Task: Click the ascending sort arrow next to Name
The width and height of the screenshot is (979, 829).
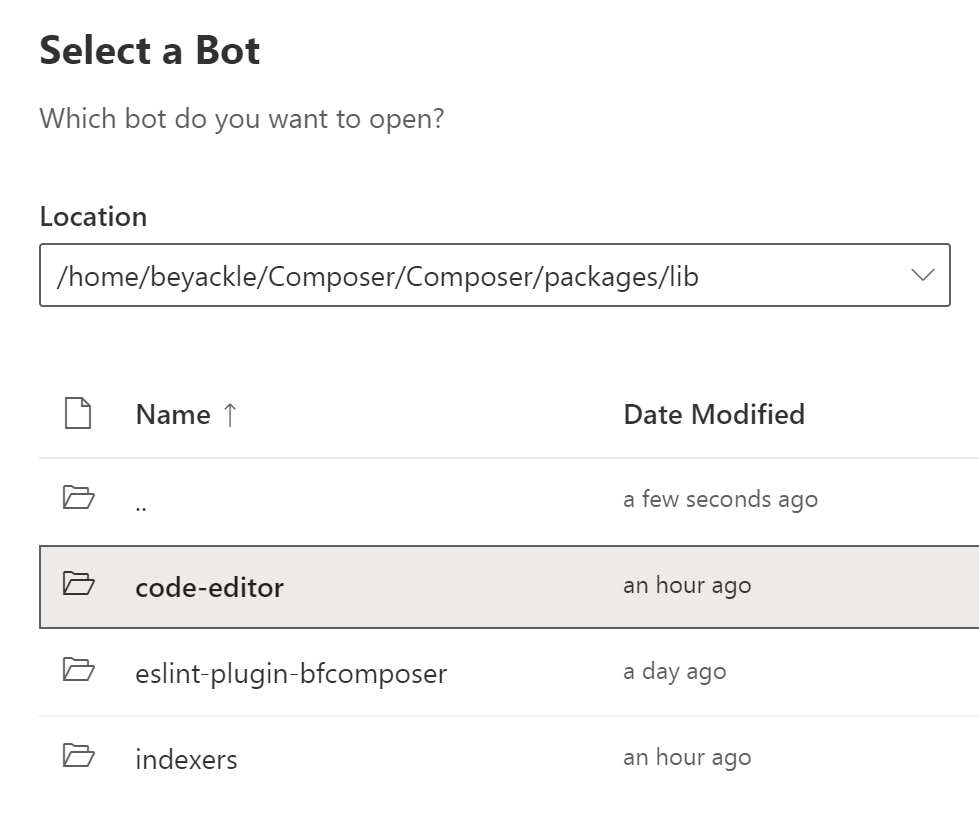Action: 230,415
